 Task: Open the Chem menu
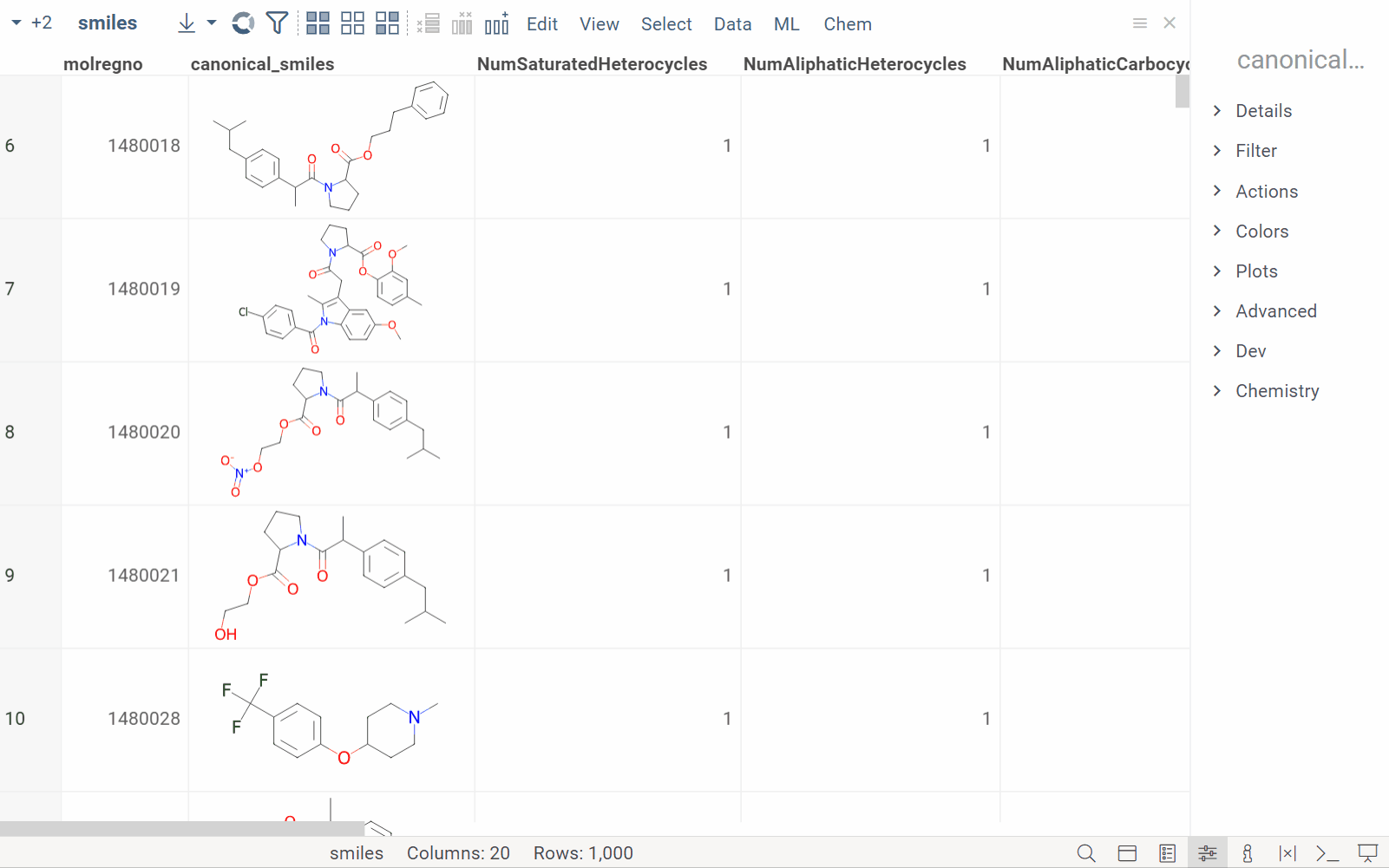point(847,24)
